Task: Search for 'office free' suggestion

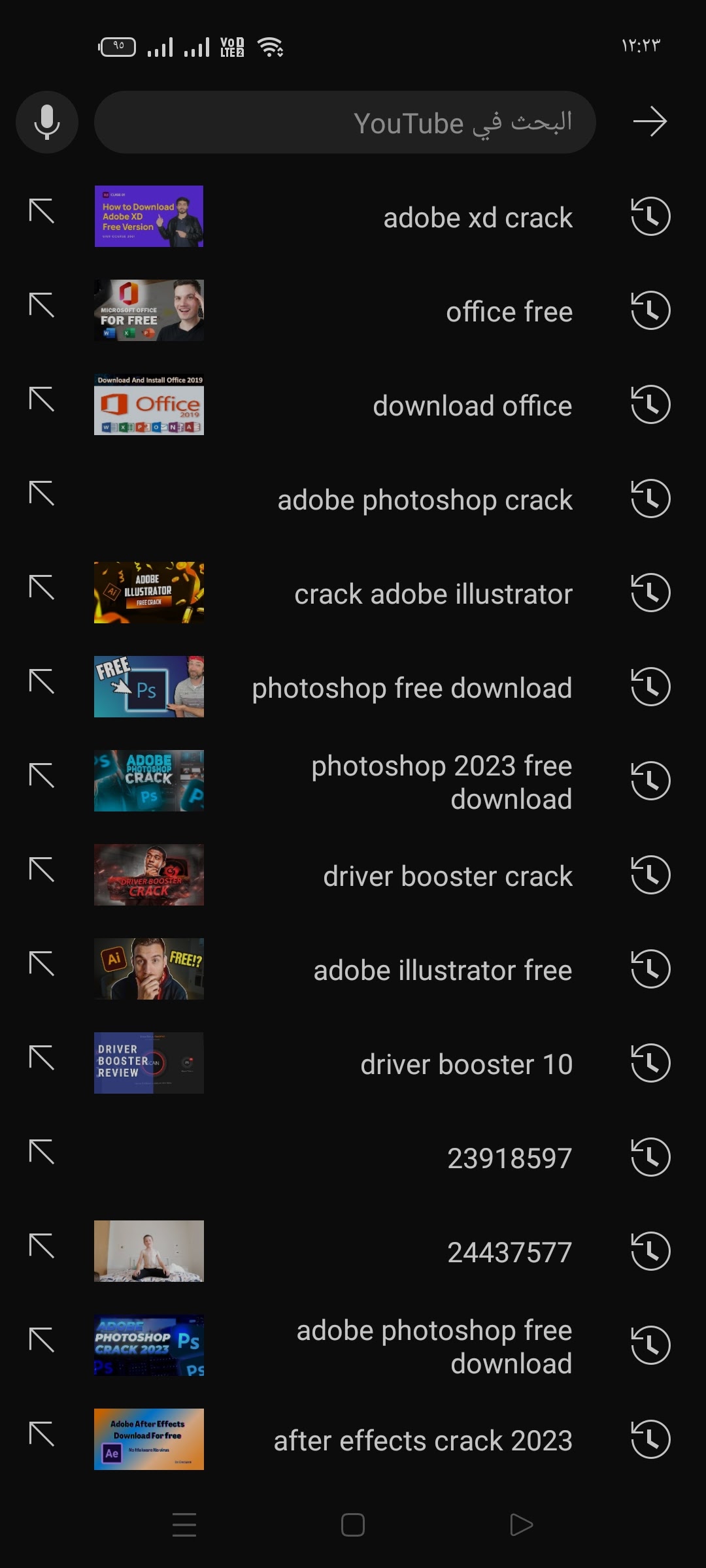Action: point(509,312)
